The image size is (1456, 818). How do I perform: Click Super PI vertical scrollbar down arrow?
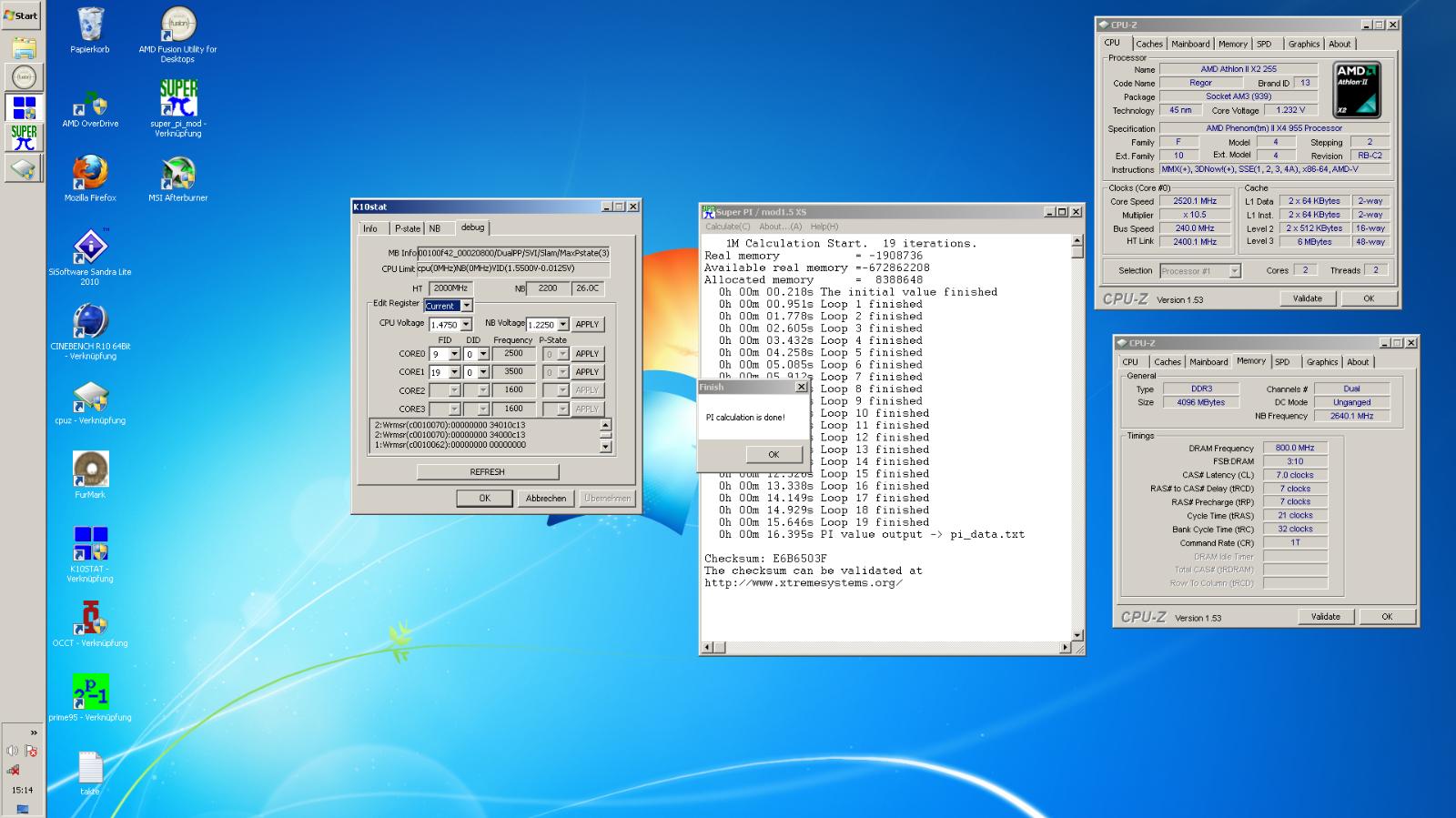tap(1077, 635)
